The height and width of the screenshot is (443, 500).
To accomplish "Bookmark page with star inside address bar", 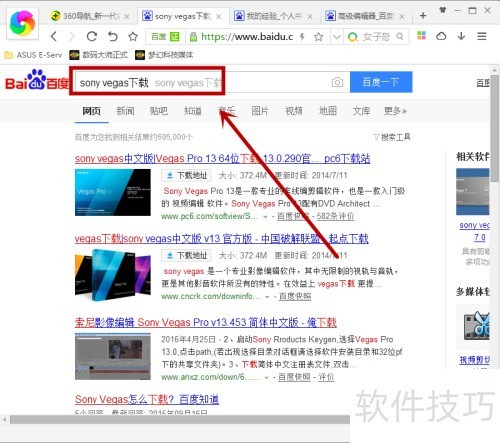I will click(319, 36).
